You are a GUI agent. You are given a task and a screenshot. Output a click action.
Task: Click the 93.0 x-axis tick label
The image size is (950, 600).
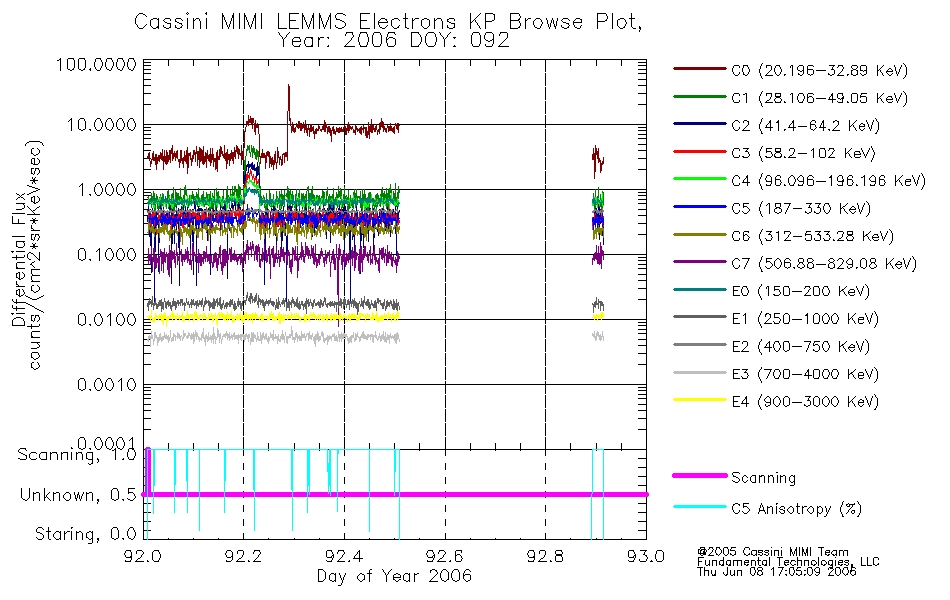coord(646,556)
